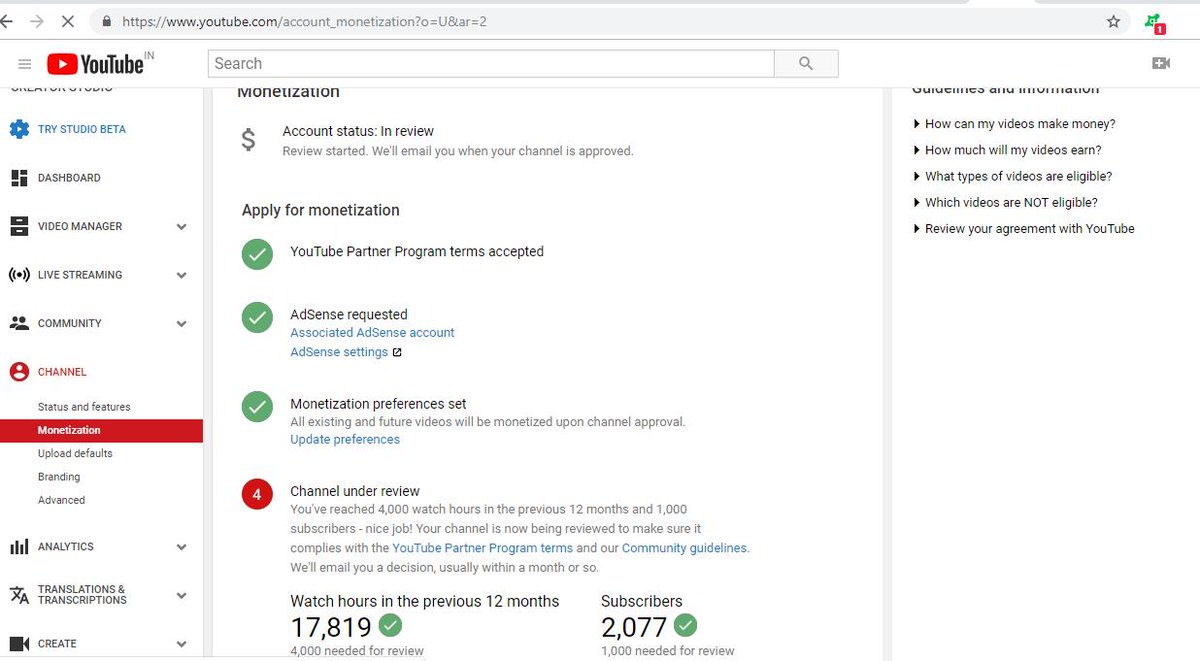Click green check beside Monetization preferences set
1200x661 pixels.
(x=257, y=407)
